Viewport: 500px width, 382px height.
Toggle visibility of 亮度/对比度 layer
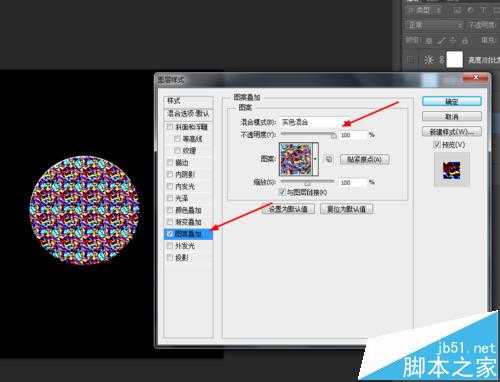coord(411,60)
